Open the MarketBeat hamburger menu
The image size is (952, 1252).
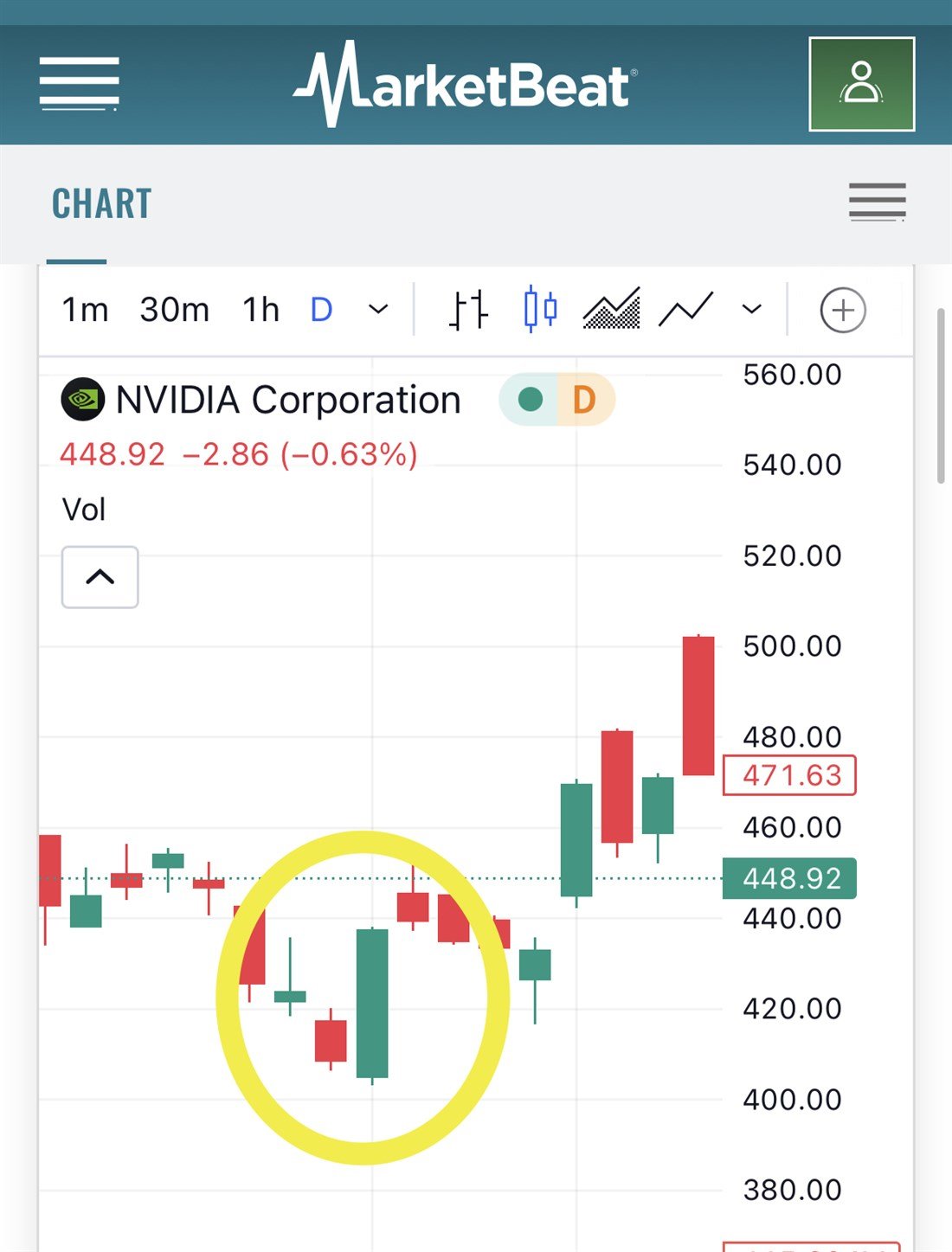point(79,84)
